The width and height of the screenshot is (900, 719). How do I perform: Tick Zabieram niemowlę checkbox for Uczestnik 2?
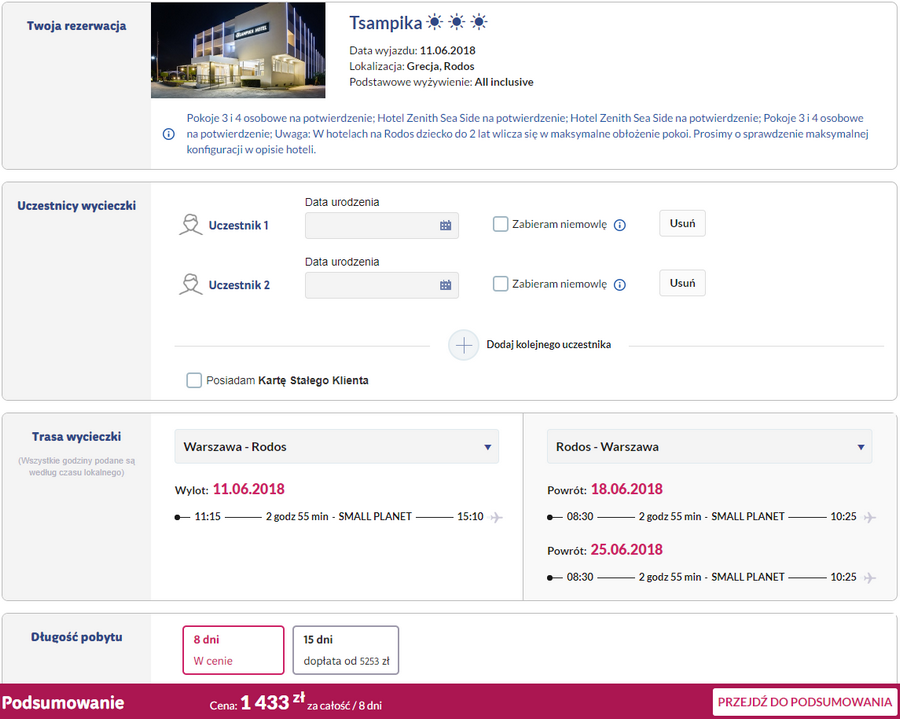(501, 283)
